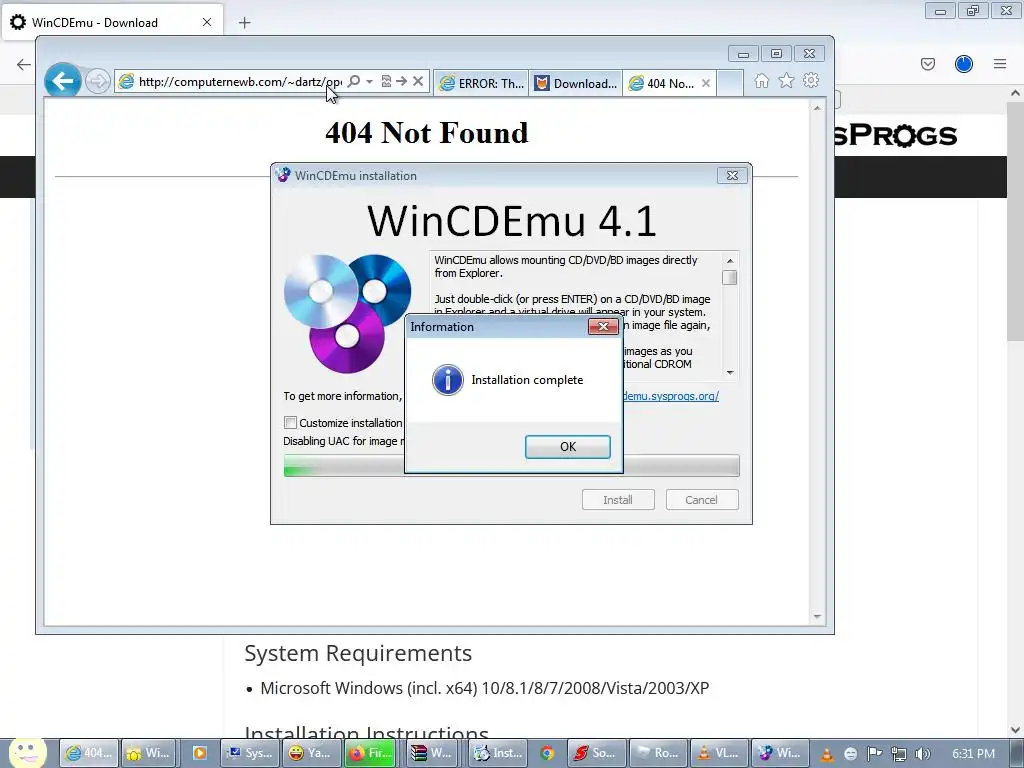
Task: Go back with Internet Explorer's blue back arrow
Action: [63, 82]
